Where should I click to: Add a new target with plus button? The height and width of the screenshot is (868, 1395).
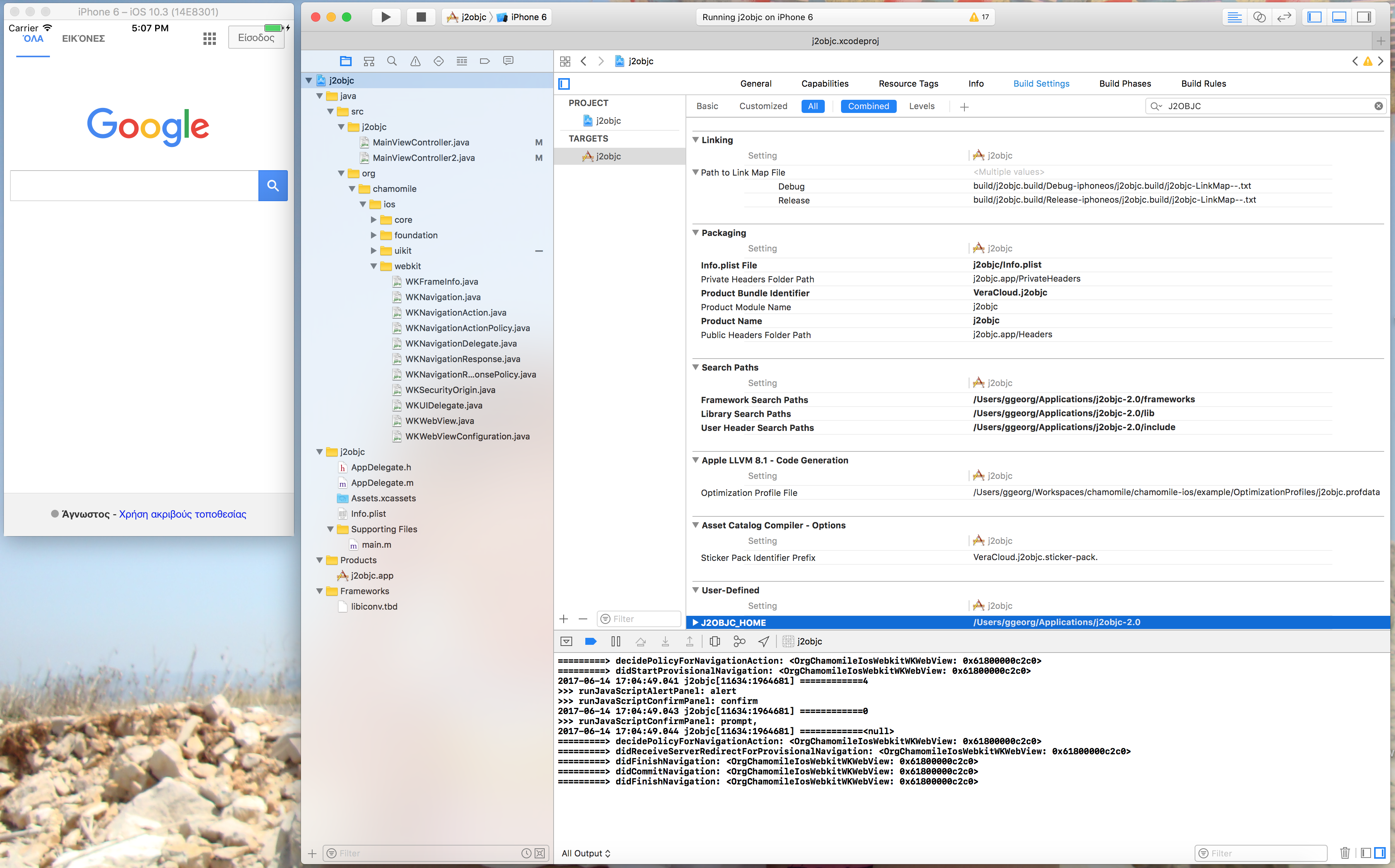tap(564, 619)
